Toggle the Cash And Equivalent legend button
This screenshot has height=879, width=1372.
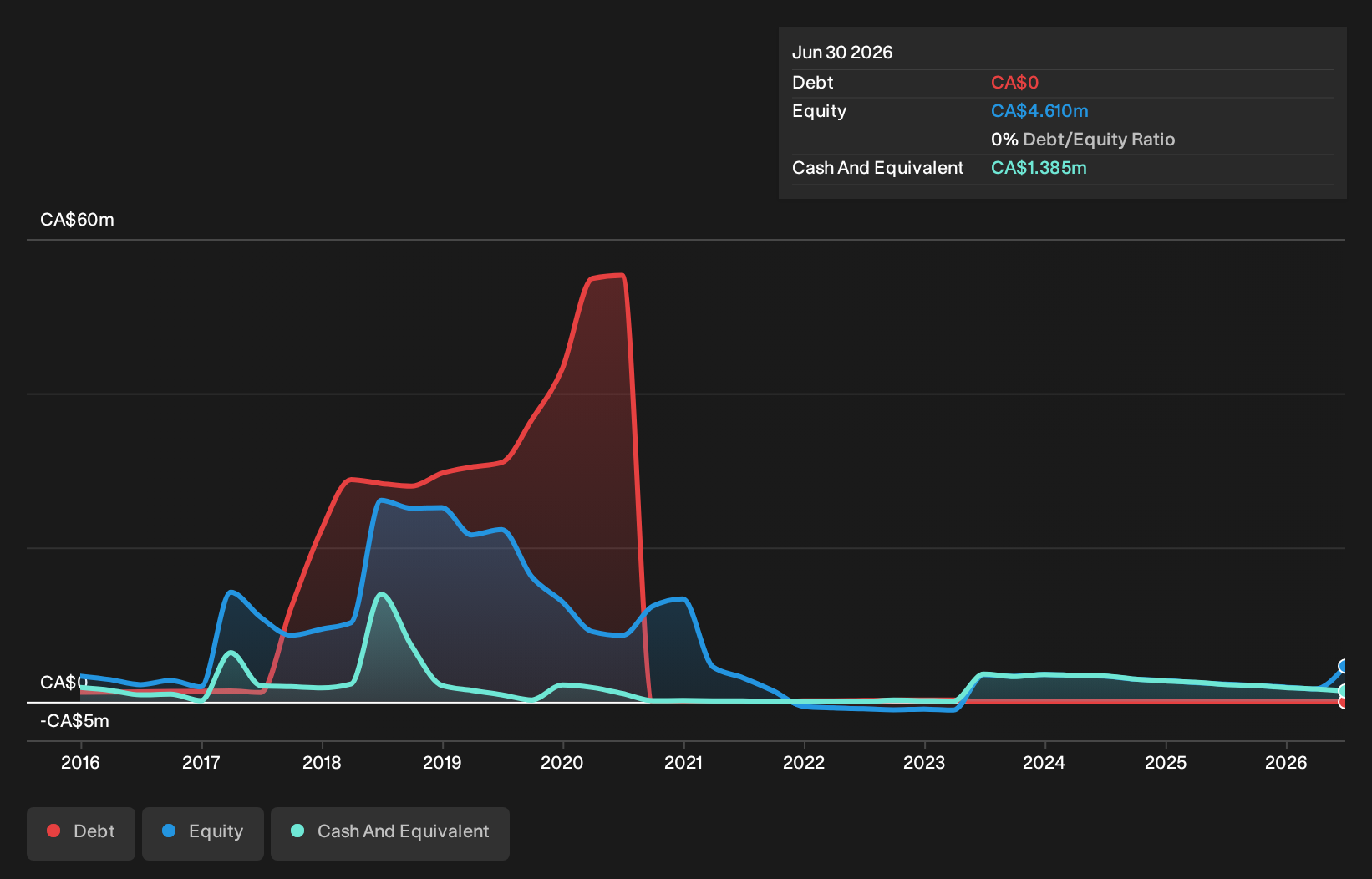[x=390, y=833]
